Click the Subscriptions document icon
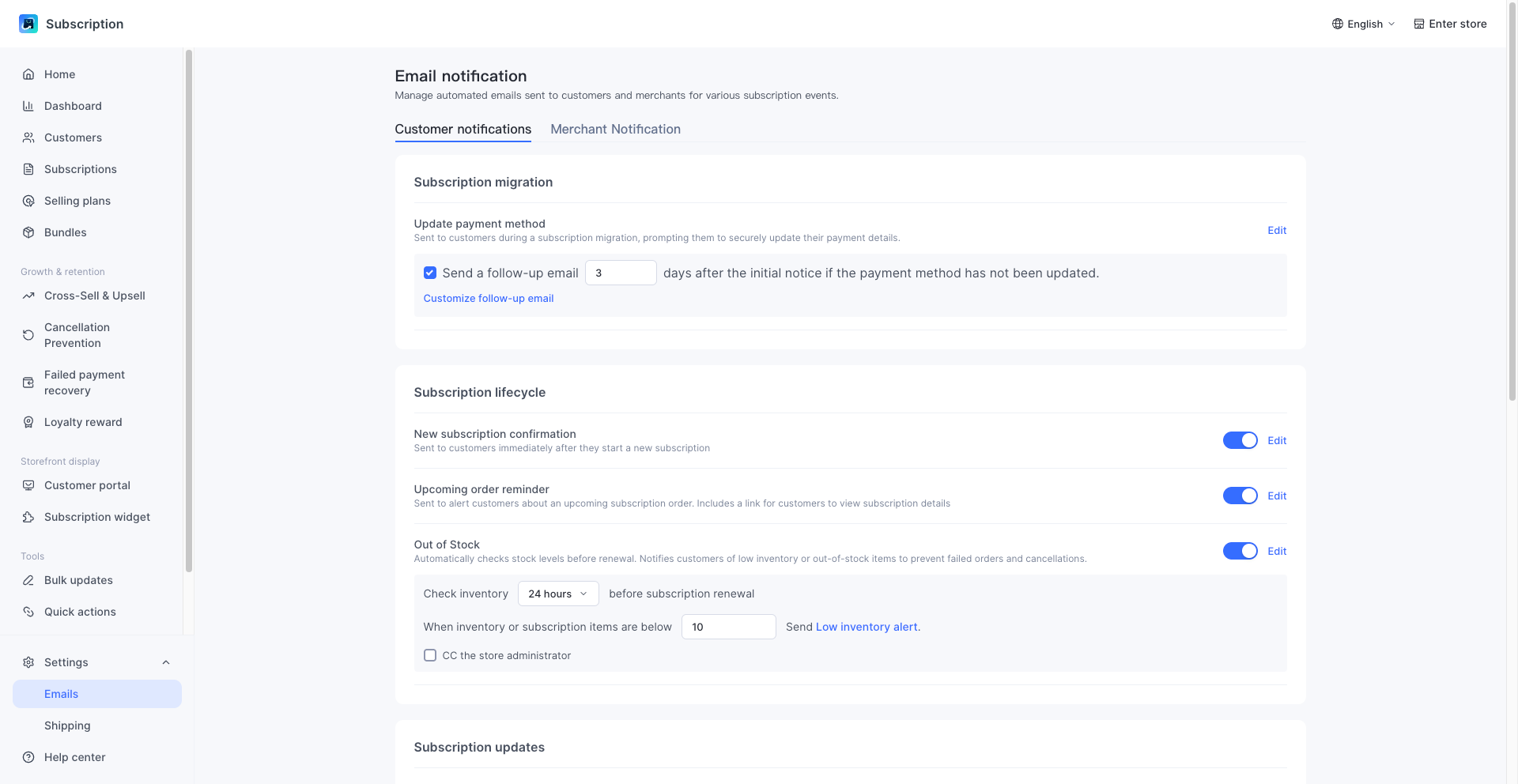 coord(28,169)
